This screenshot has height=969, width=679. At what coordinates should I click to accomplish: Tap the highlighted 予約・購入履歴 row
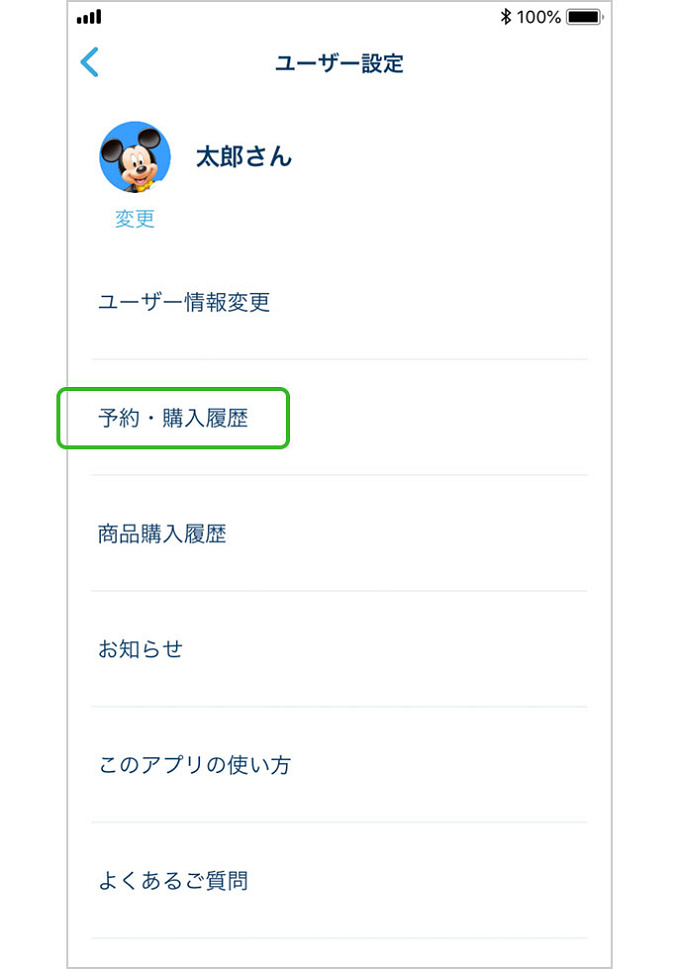[x=172, y=419]
